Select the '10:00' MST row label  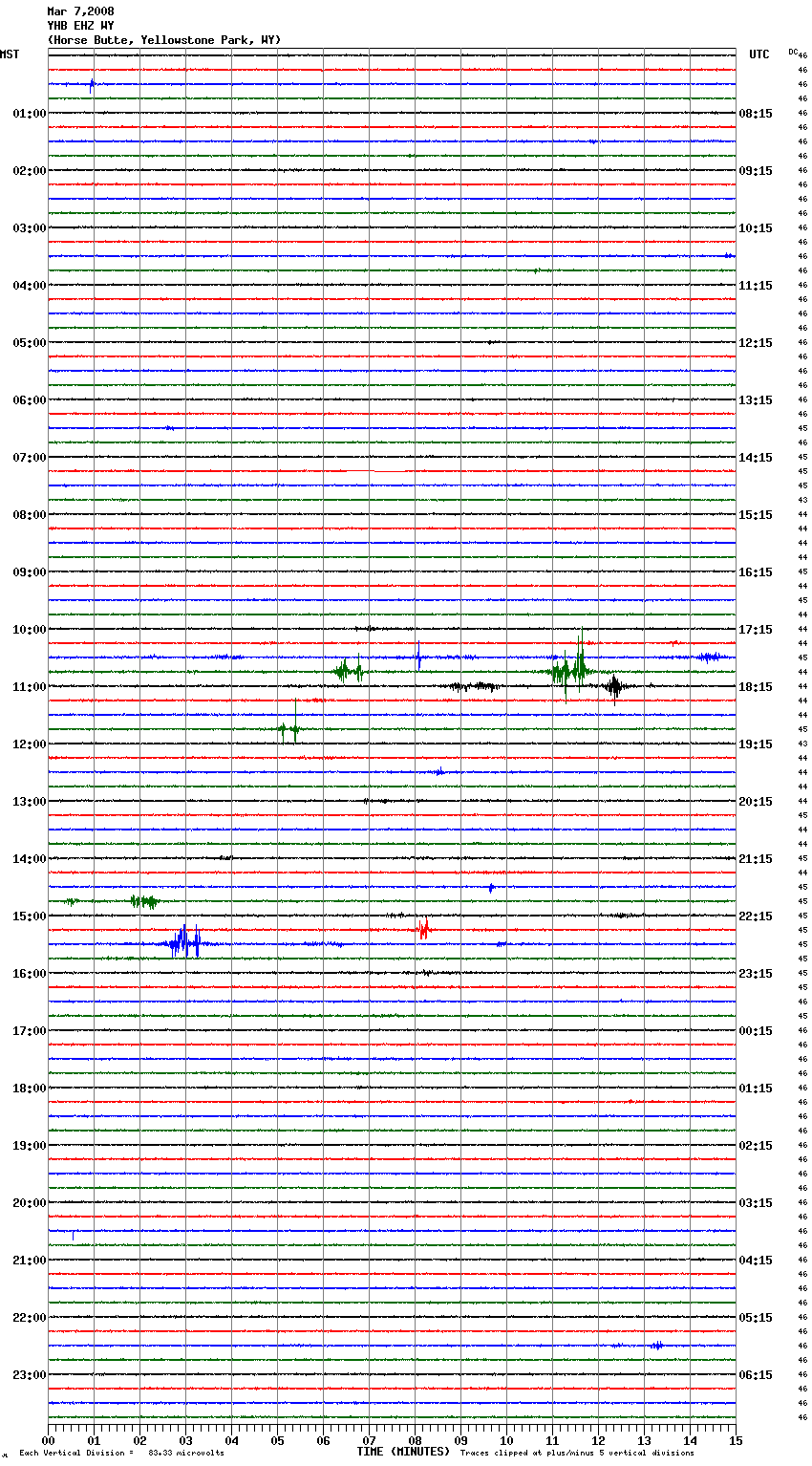click(30, 630)
